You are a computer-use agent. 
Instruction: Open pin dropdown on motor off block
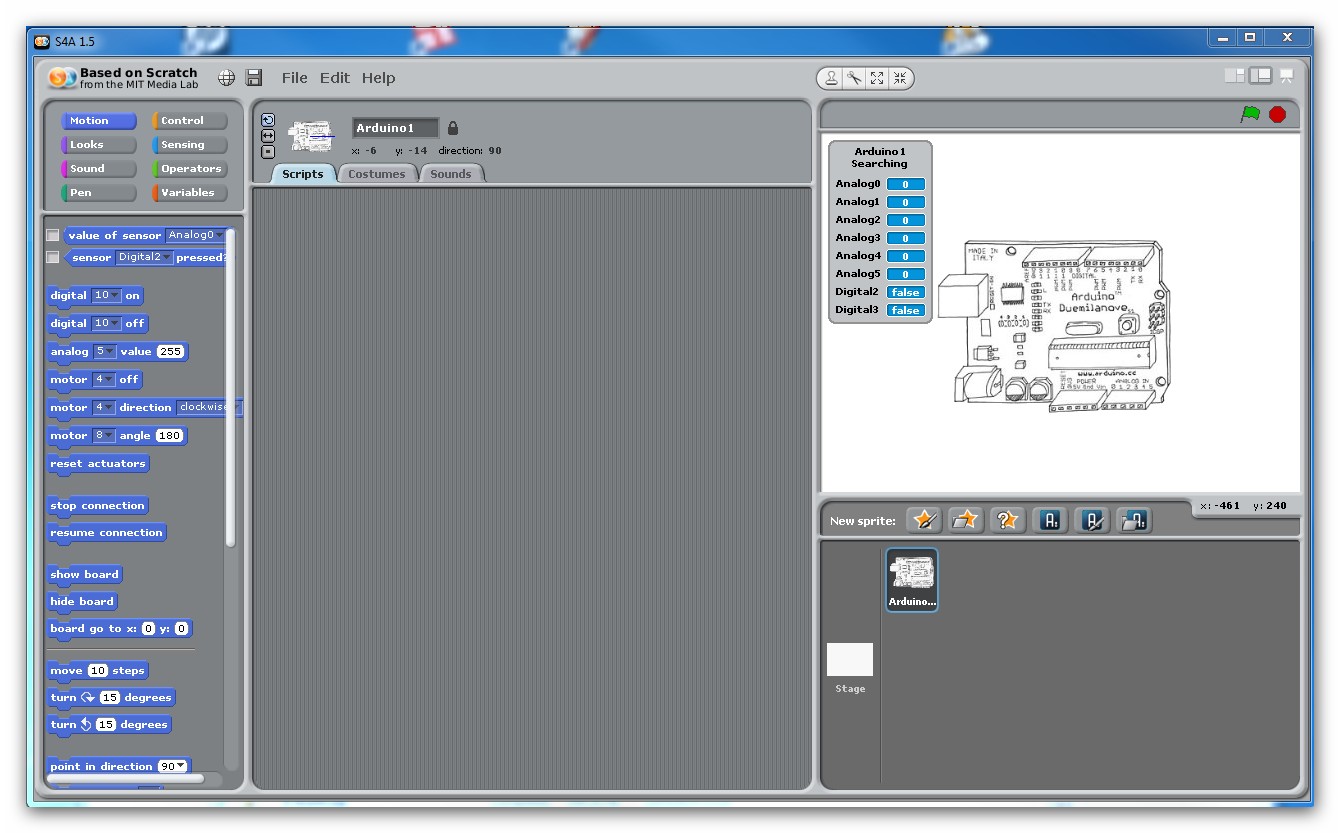[x=104, y=379]
